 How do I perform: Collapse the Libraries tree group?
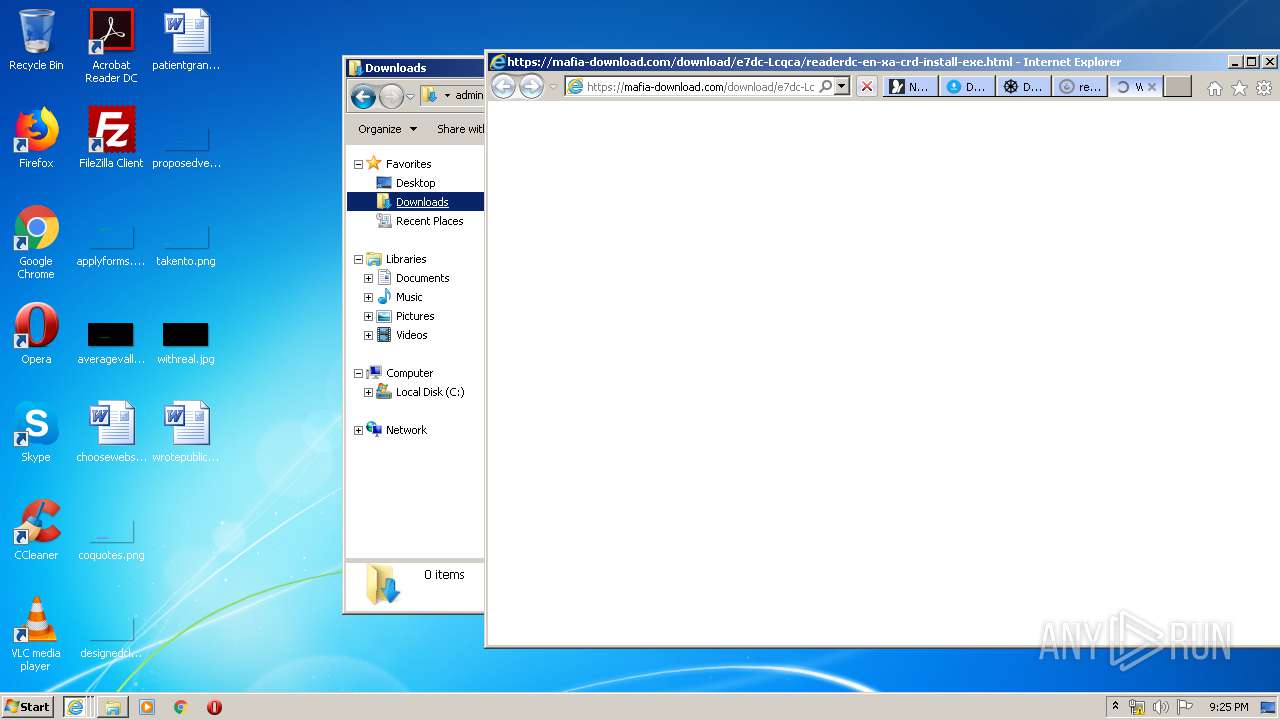[358, 259]
